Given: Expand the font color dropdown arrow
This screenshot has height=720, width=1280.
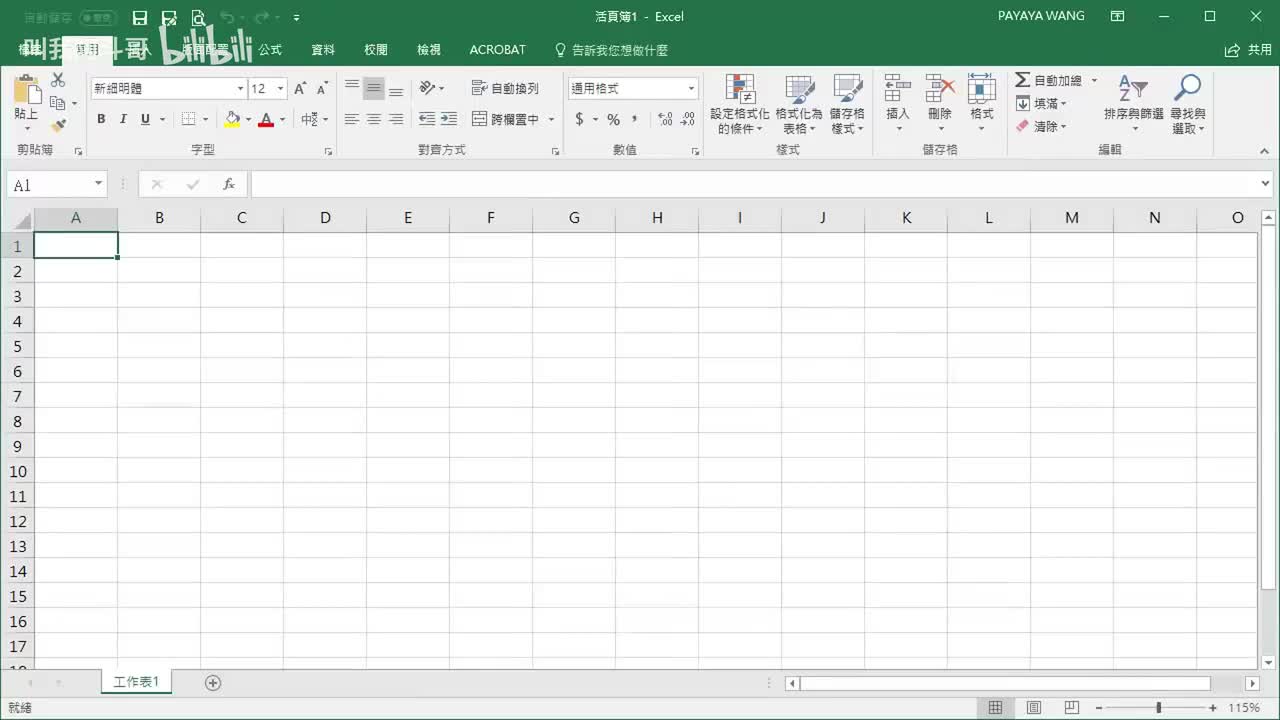Looking at the screenshot, I should coord(282,119).
